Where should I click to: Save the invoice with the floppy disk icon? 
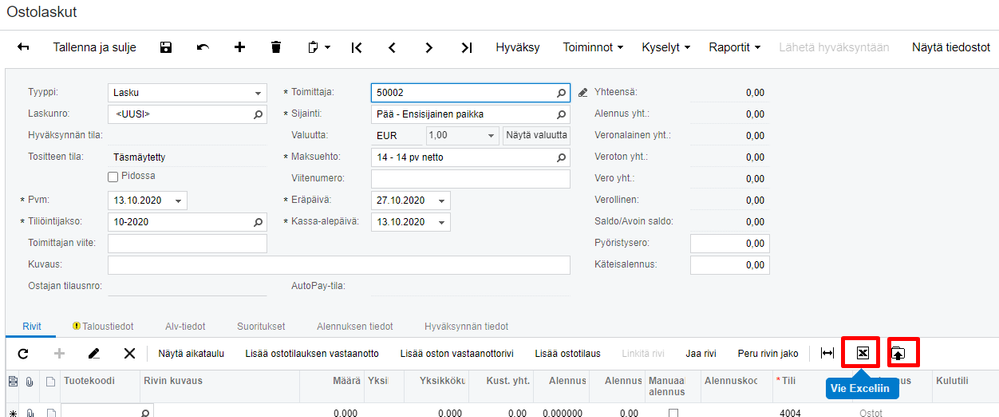click(166, 47)
